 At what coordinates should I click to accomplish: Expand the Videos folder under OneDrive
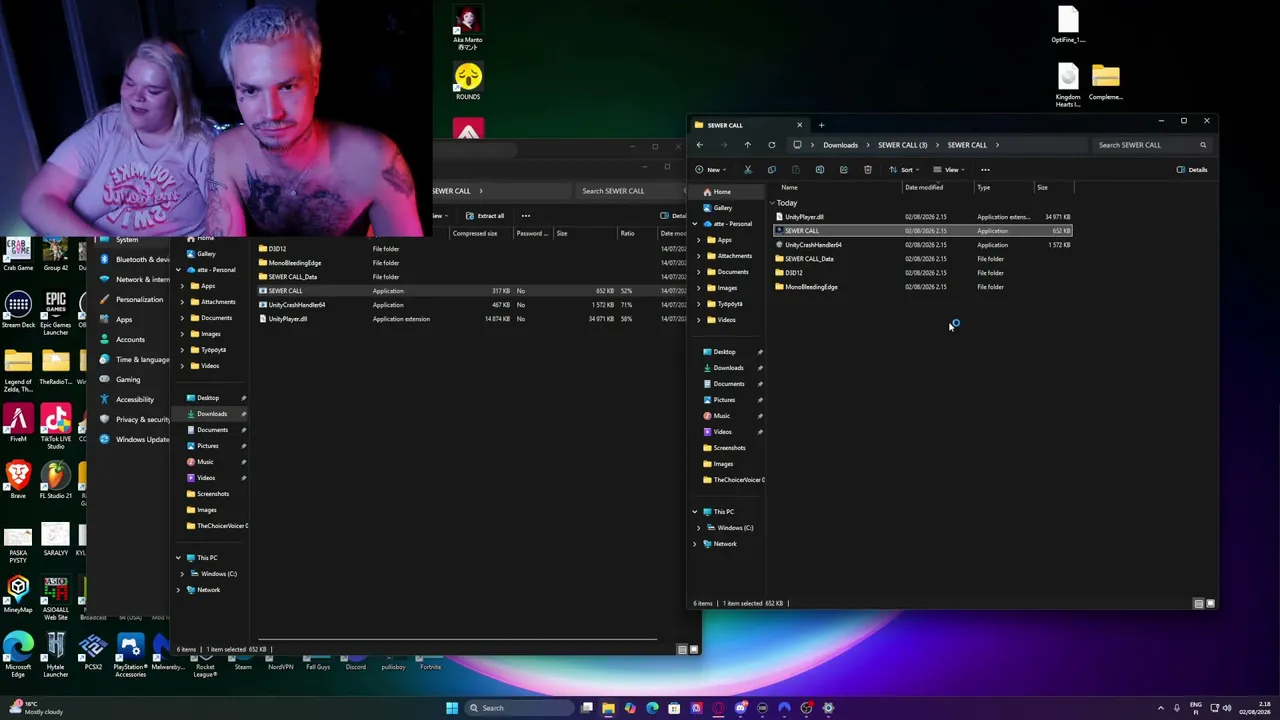699,320
